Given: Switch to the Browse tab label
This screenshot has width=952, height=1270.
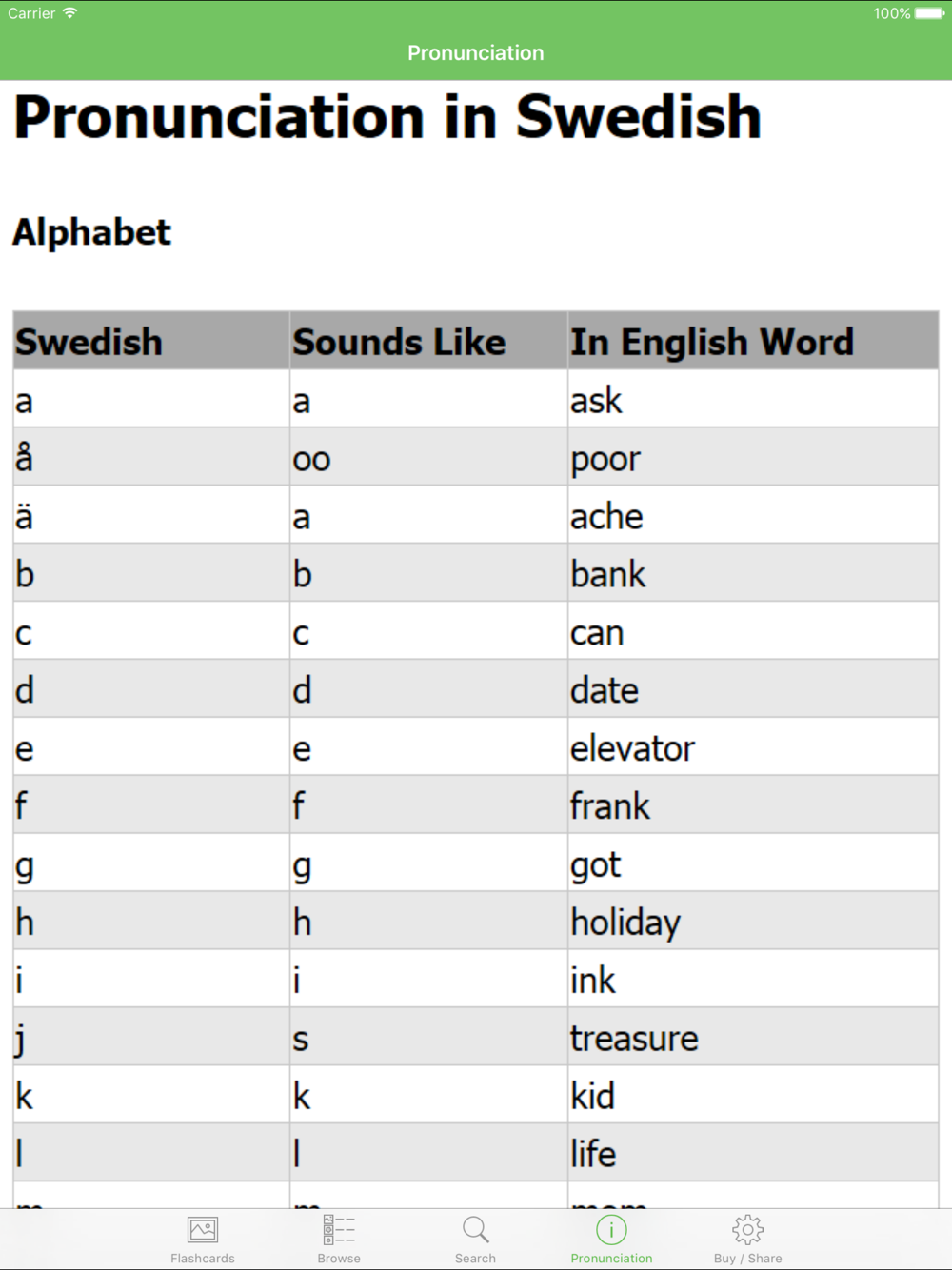Looking at the screenshot, I should (x=339, y=1259).
